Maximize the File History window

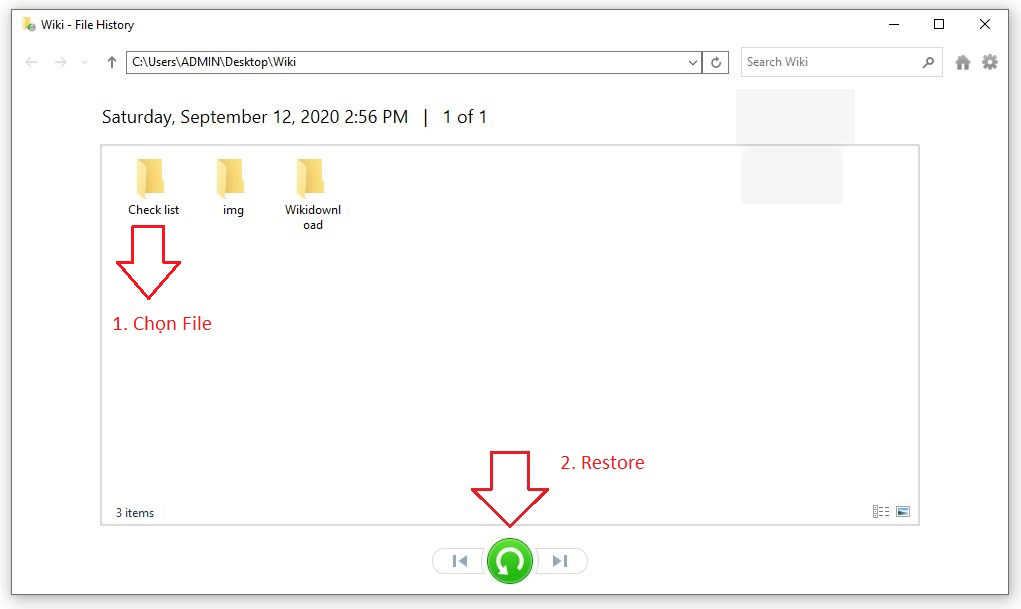[x=939, y=25]
